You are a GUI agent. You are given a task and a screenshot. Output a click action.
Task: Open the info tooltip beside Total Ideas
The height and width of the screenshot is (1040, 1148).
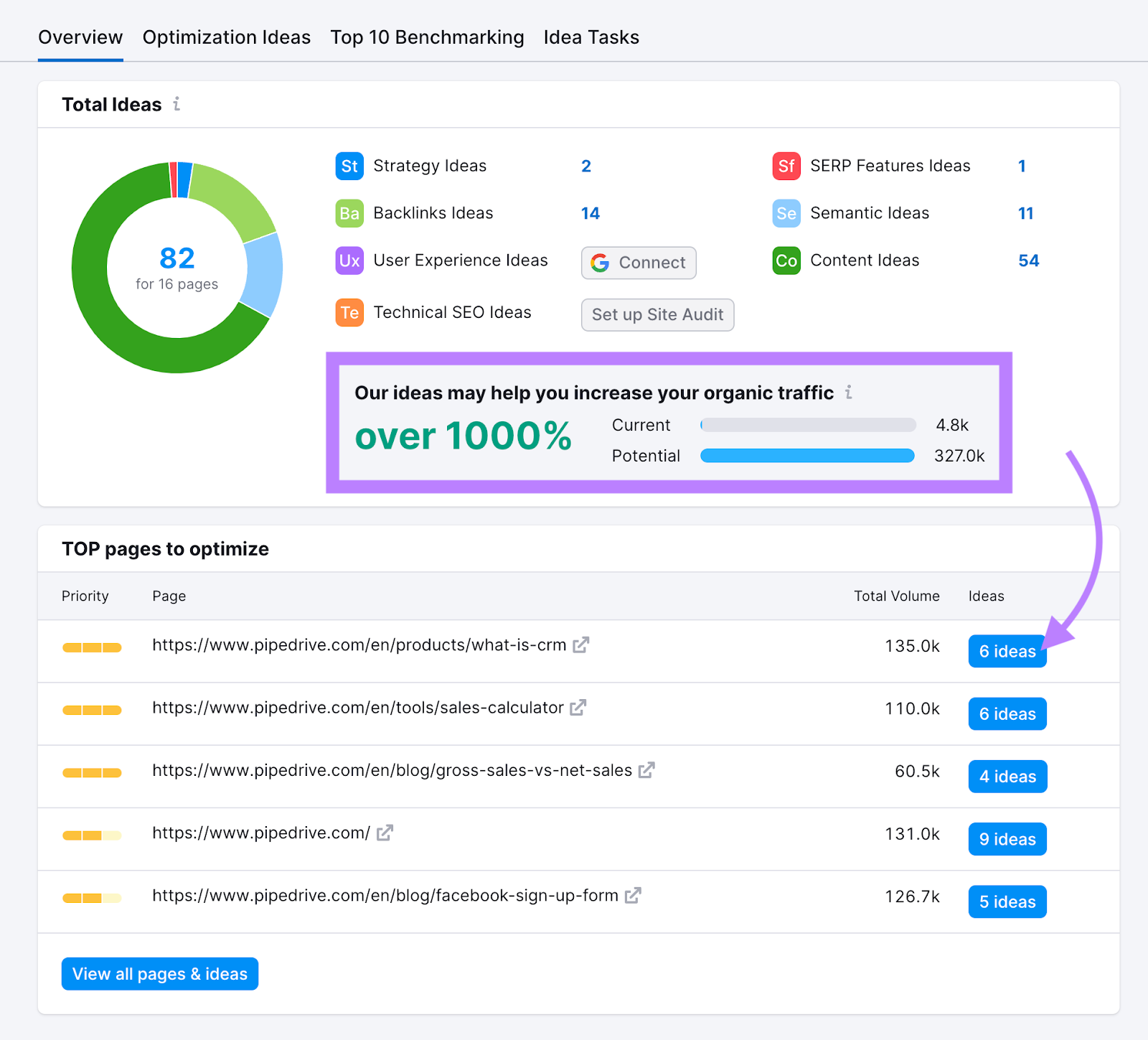(177, 104)
